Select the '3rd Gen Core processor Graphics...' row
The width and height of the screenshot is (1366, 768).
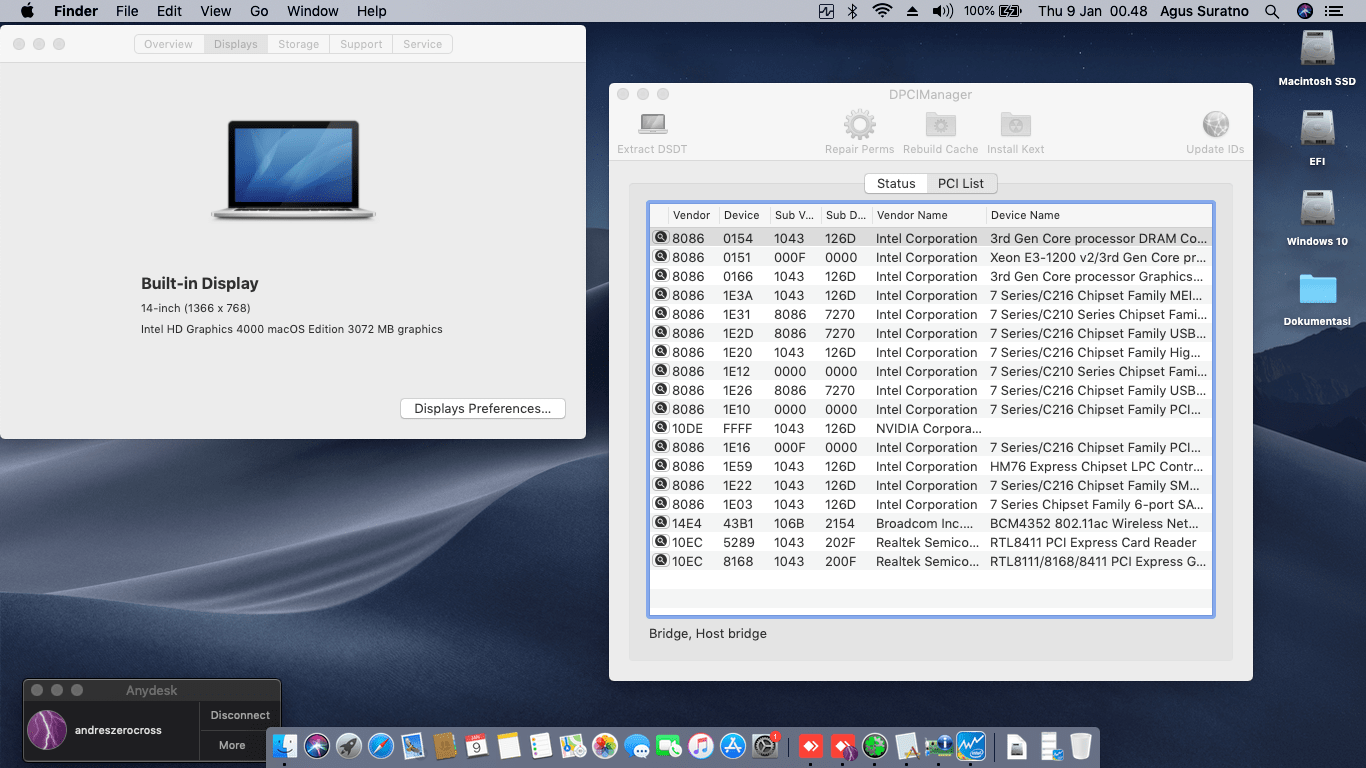click(x=930, y=276)
